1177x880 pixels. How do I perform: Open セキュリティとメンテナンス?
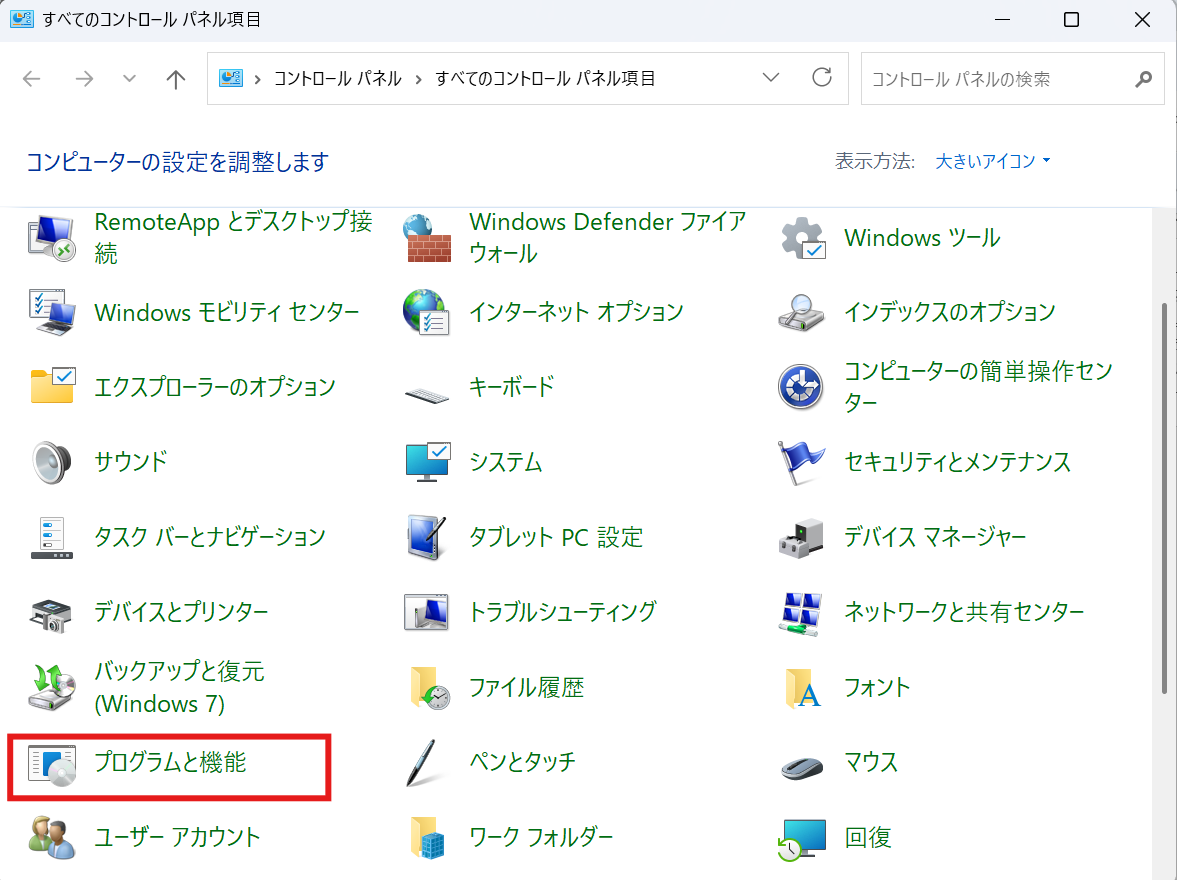(956, 462)
